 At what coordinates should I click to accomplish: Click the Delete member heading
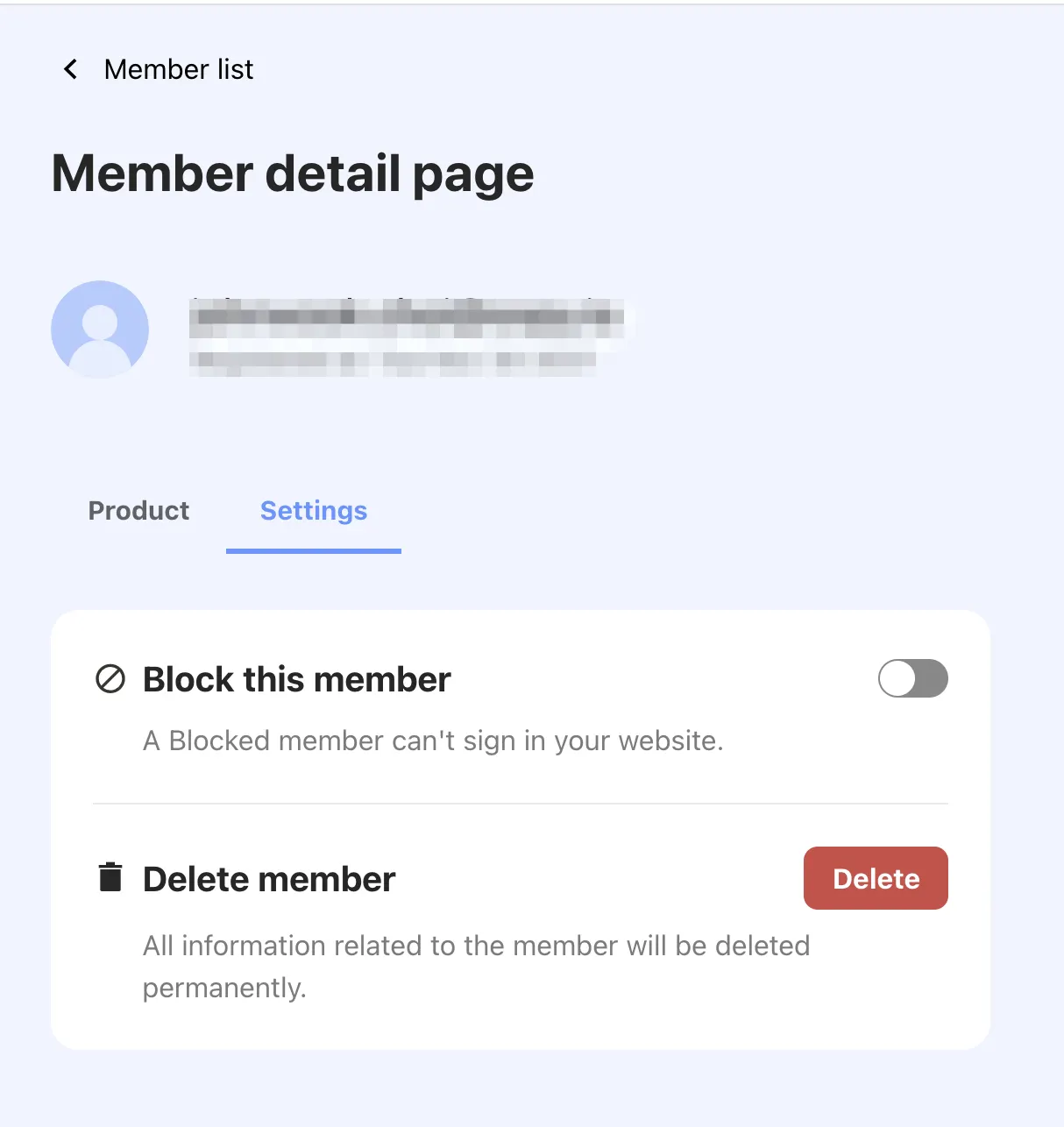tap(269, 879)
